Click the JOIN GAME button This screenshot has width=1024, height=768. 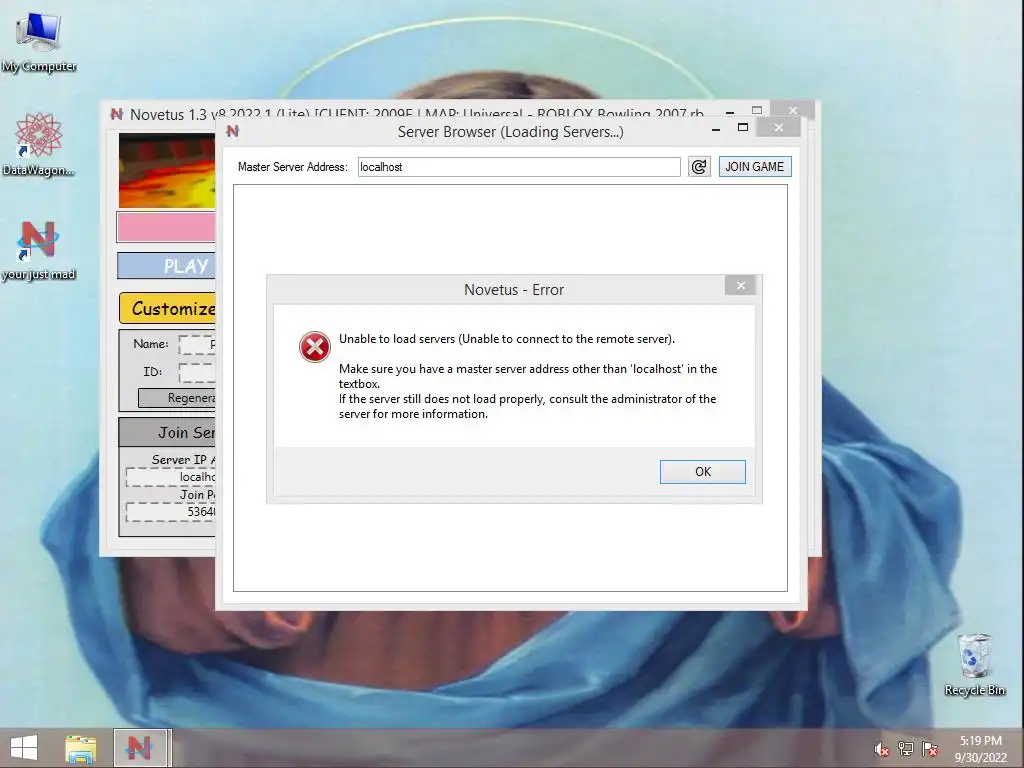pos(754,167)
